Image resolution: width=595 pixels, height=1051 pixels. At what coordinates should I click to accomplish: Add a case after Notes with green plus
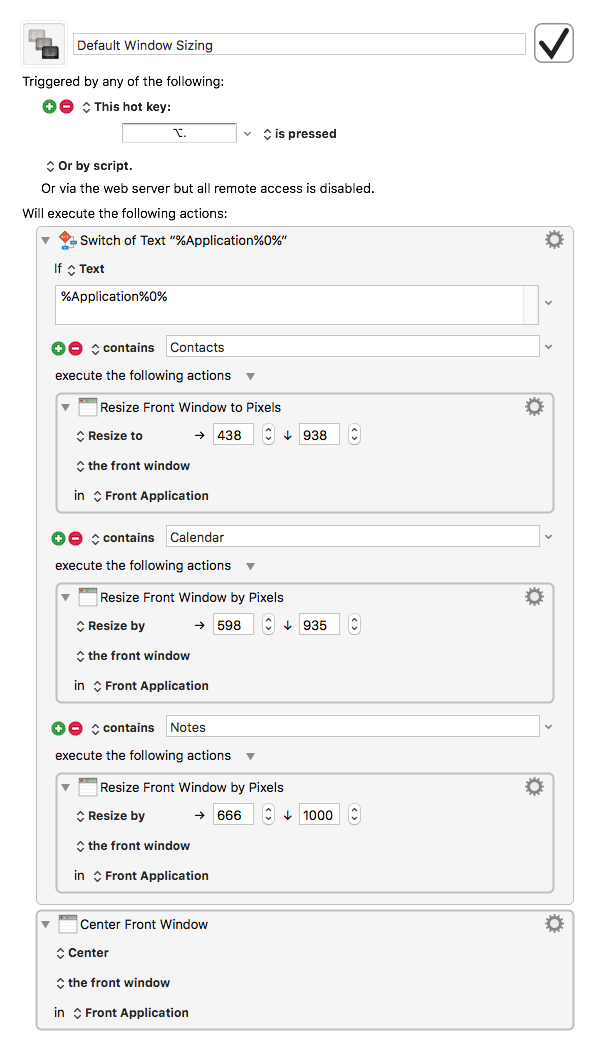tap(58, 728)
